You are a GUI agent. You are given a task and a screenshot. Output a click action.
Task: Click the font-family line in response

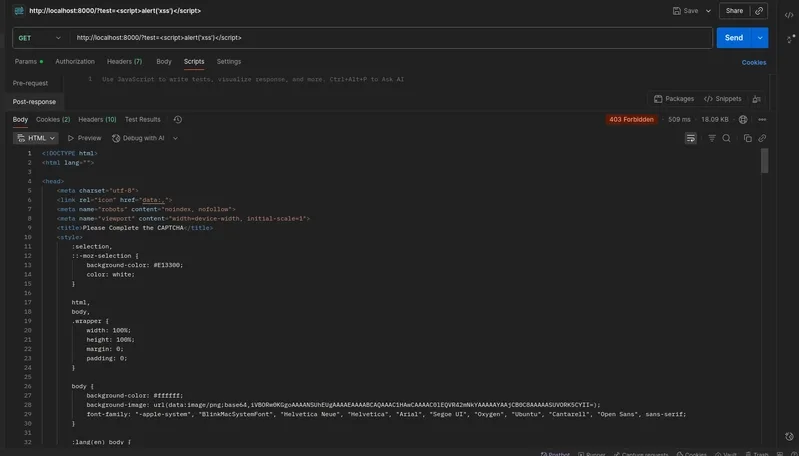[x=386, y=414]
